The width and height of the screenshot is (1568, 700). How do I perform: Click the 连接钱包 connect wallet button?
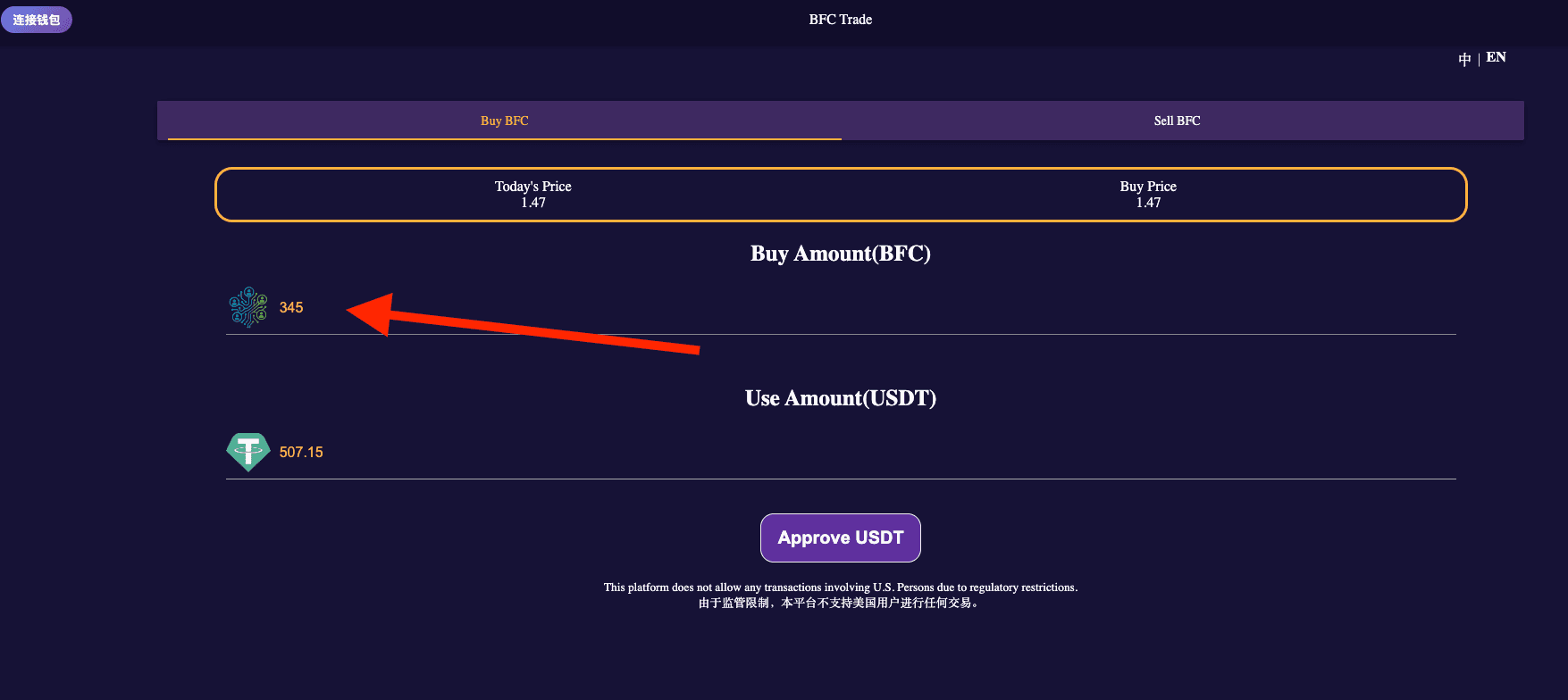(37, 20)
